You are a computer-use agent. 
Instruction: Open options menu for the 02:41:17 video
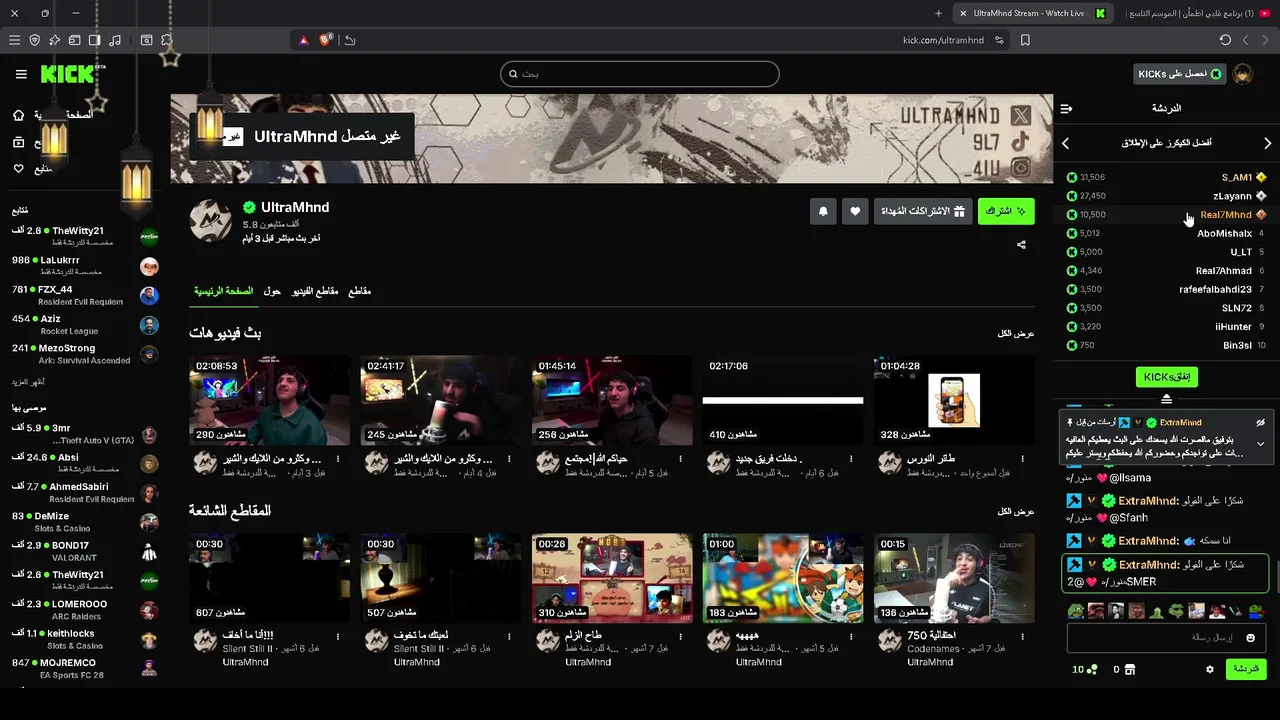point(509,459)
